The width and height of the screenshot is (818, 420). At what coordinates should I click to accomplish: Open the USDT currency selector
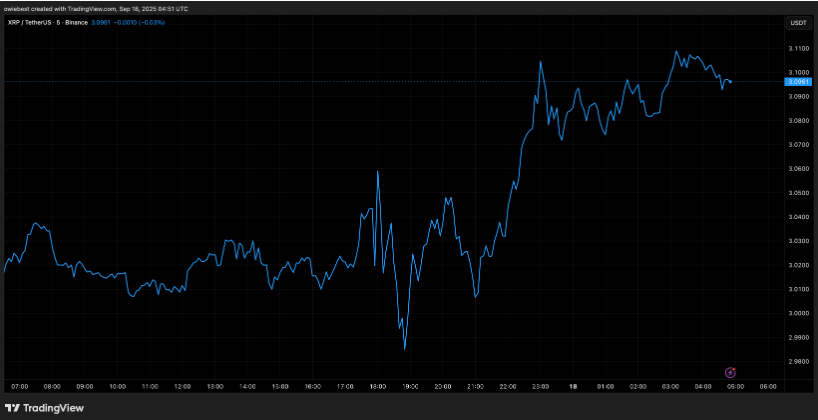799,22
